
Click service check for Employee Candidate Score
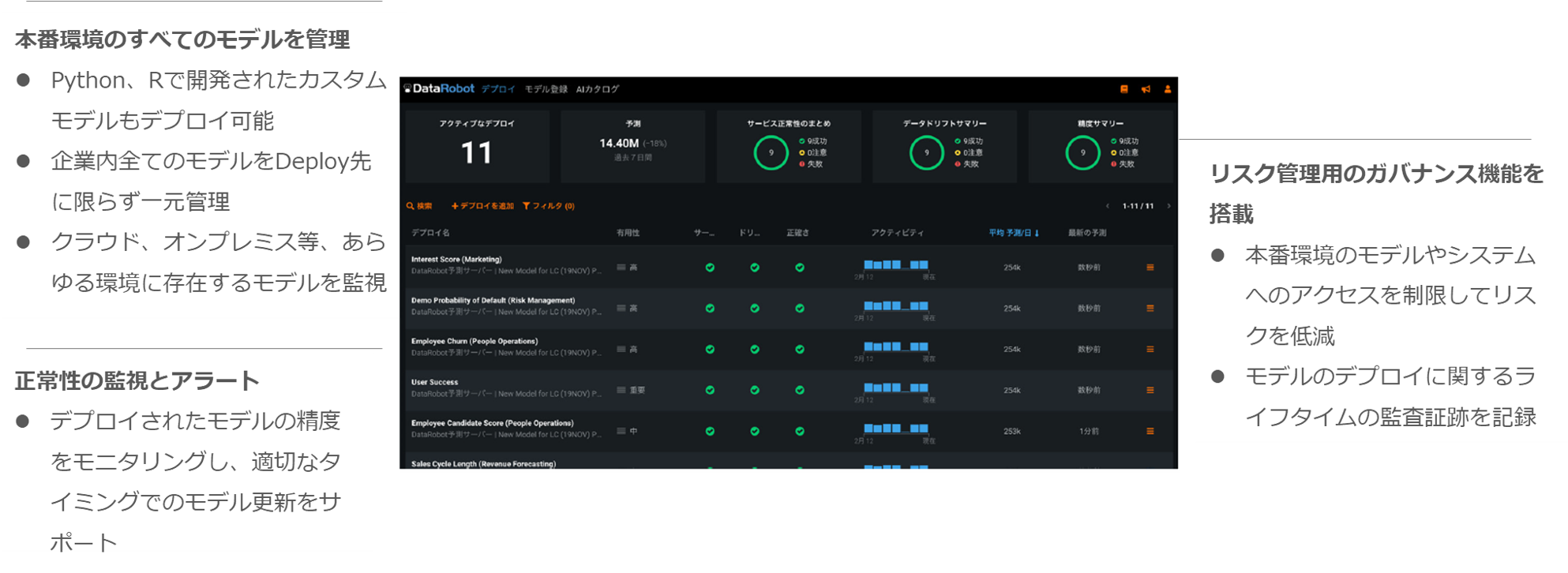(x=710, y=432)
